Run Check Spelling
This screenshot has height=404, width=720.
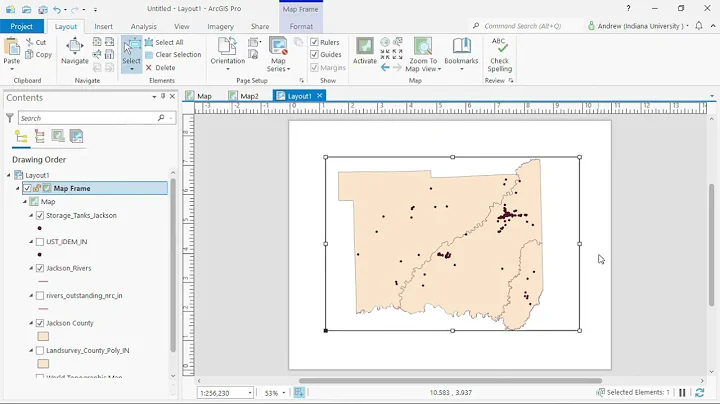[499, 54]
